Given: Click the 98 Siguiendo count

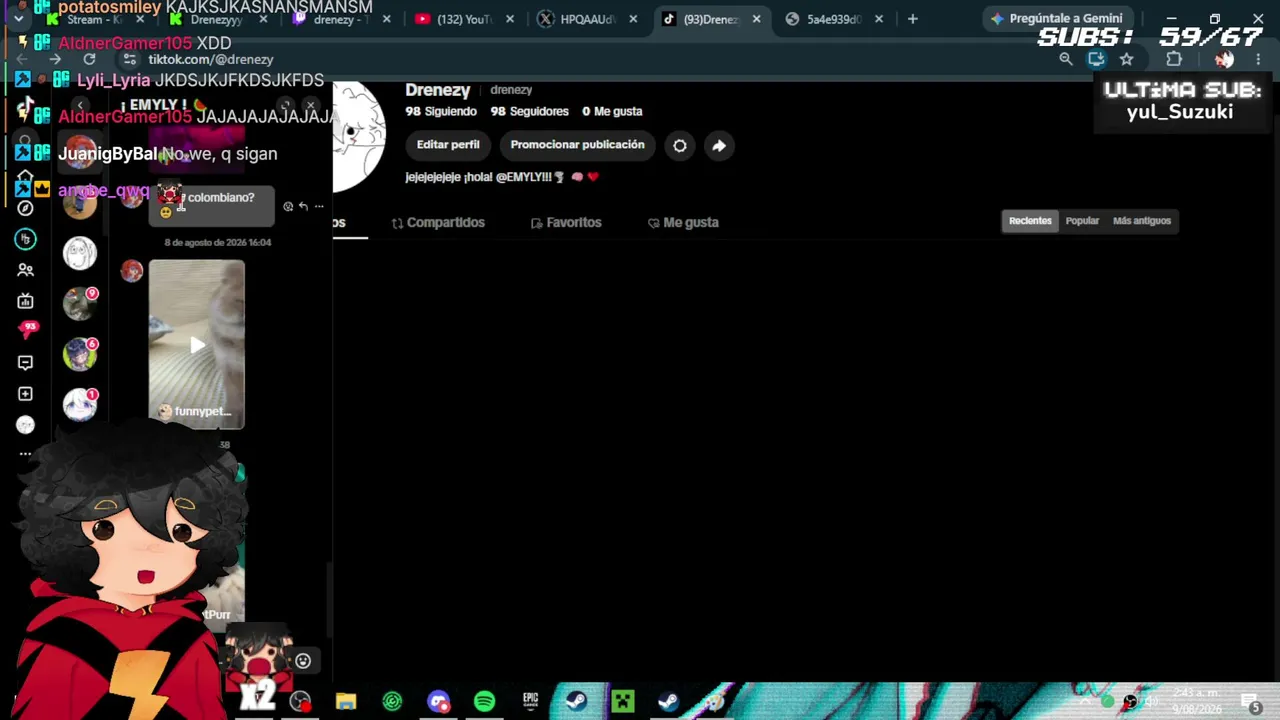Looking at the screenshot, I should (440, 112).
